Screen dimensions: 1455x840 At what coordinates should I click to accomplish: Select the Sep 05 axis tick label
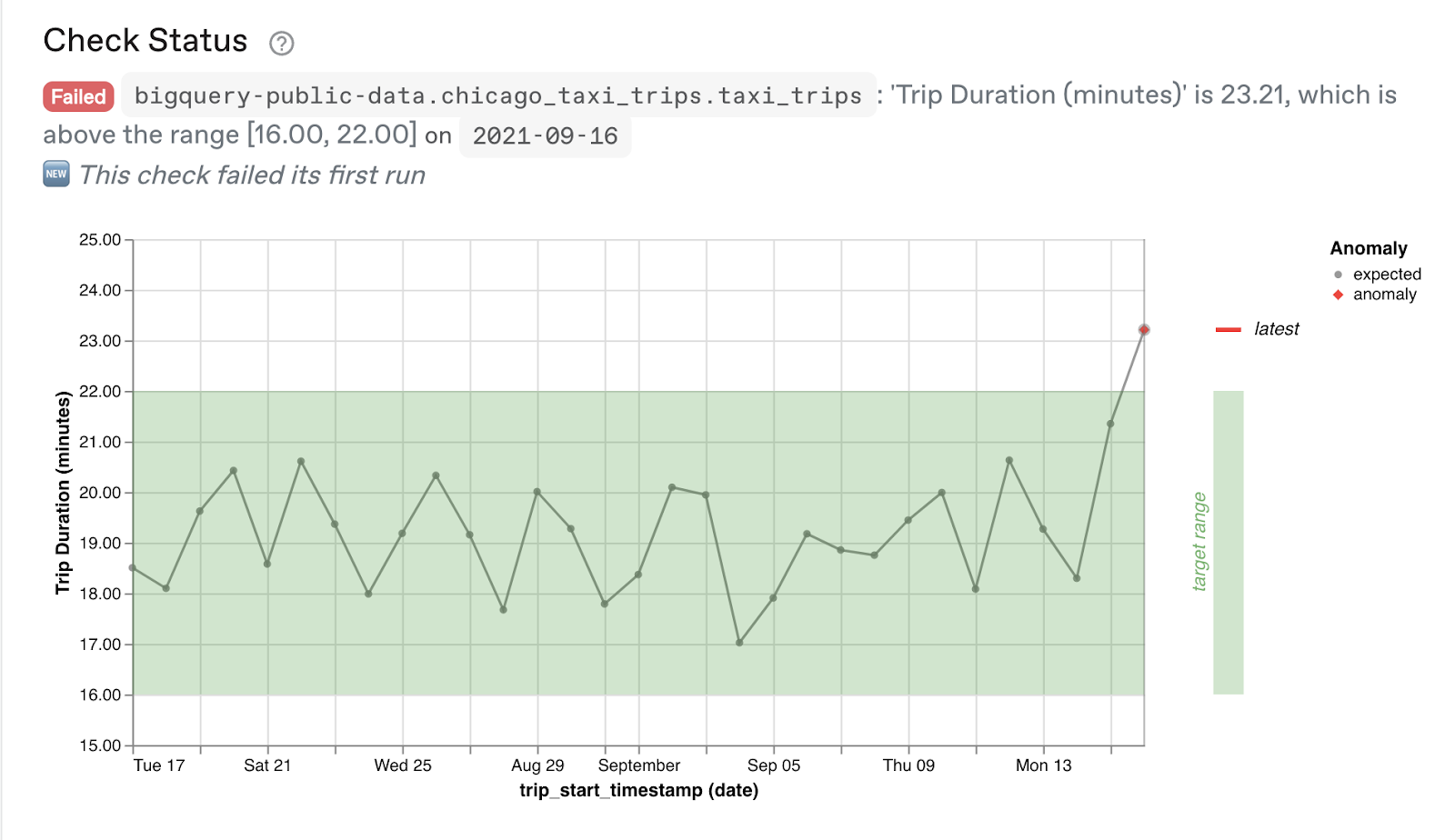(x=774, y=765)
